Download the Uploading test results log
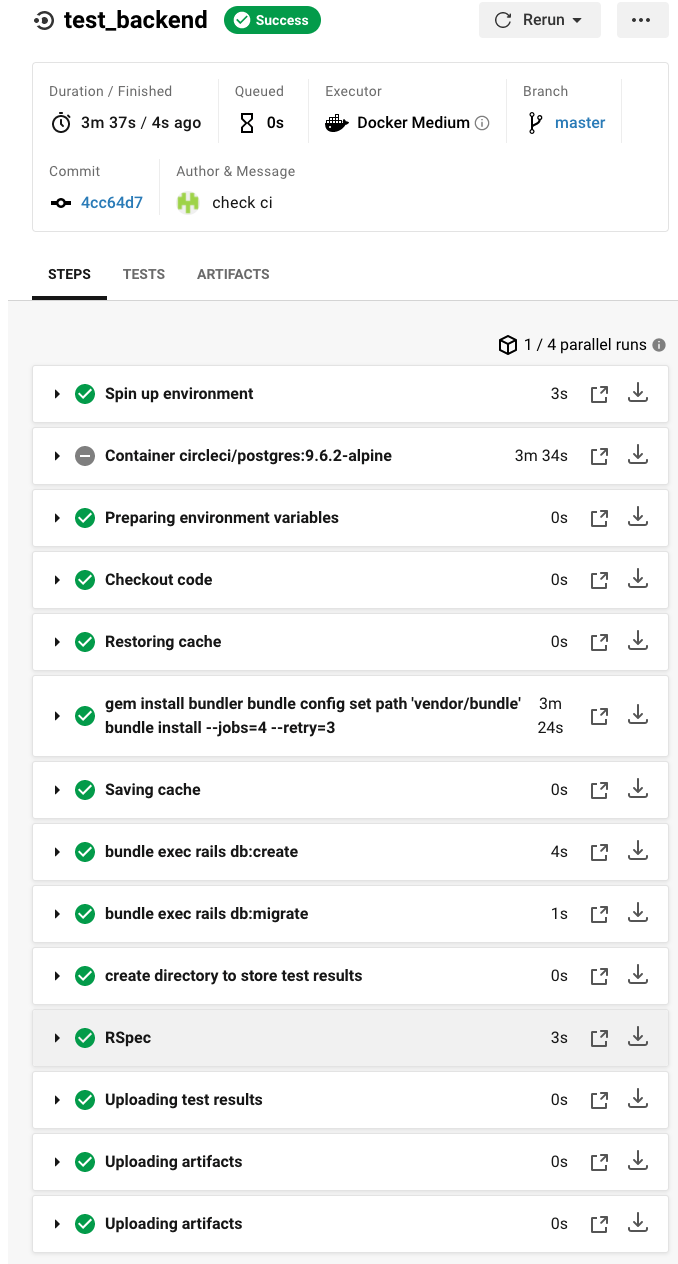 tap(638, 1099)
